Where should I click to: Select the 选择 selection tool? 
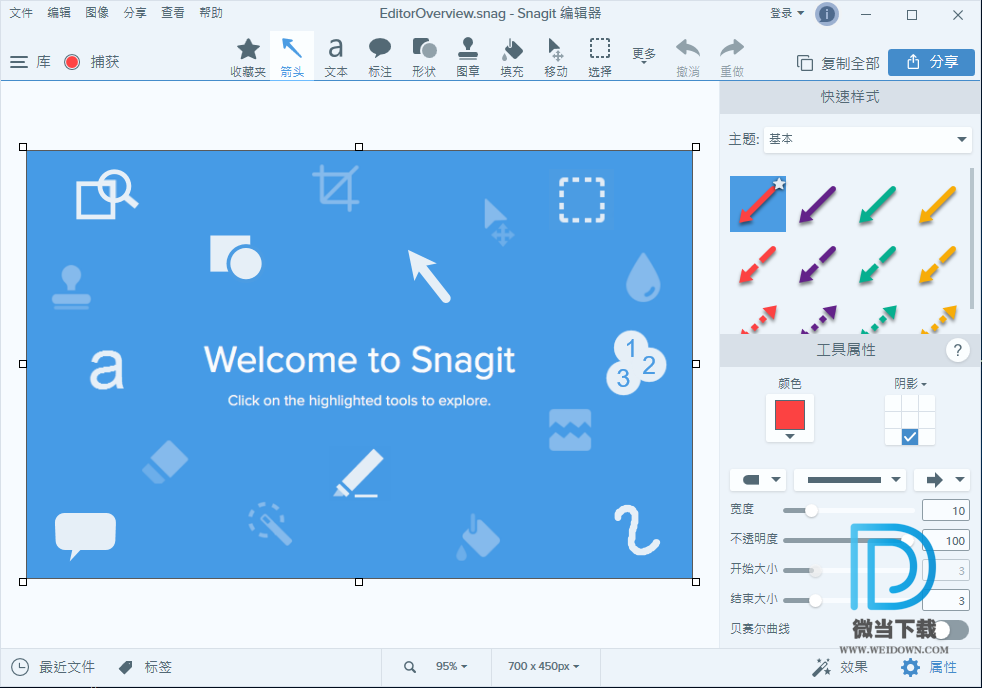pyautogui.click(x=599, y=57)
